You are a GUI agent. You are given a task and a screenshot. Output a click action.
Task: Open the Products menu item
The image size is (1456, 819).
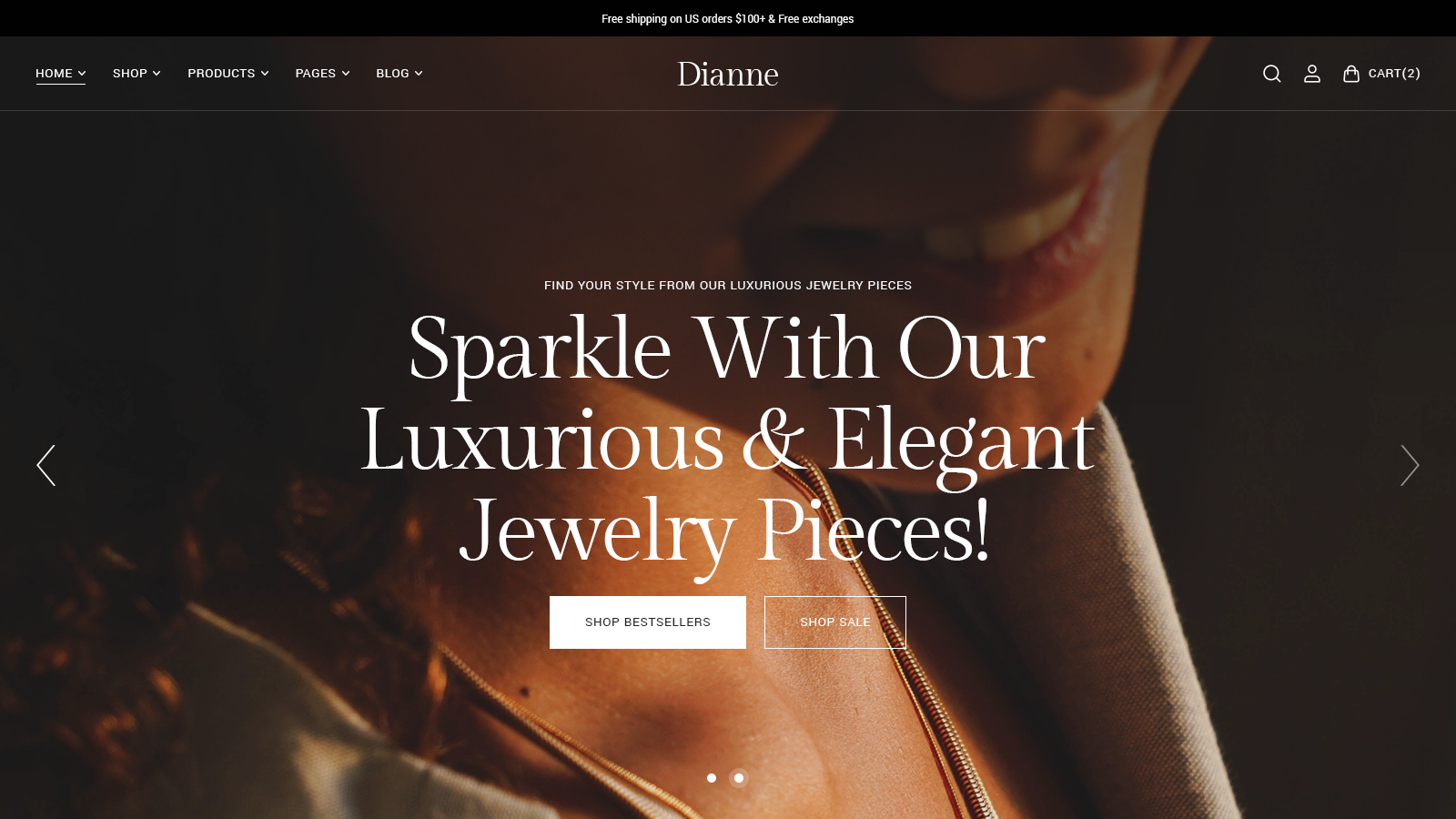coord(221,74)
